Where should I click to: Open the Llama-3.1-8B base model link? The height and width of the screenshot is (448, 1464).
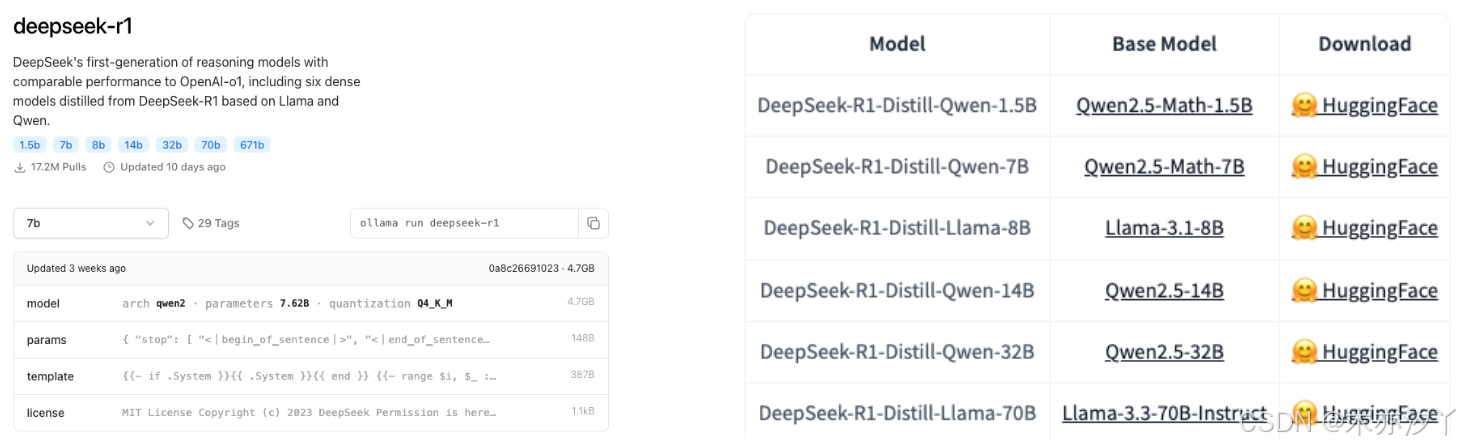1164,228
